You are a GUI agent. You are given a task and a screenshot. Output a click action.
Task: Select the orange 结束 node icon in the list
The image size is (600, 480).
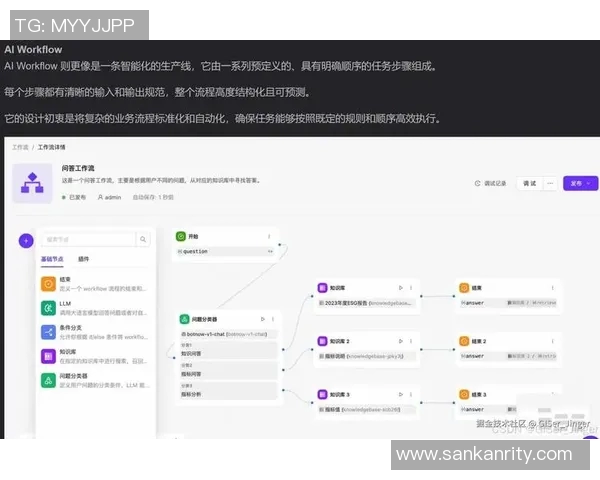(x=48, y=284)
